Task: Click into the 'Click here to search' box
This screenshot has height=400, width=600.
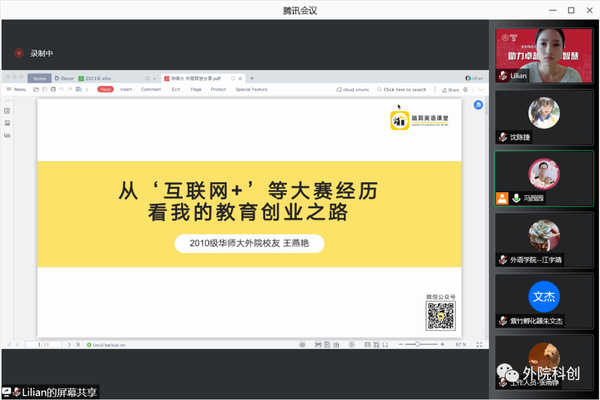Action: (x=406, y=89)
